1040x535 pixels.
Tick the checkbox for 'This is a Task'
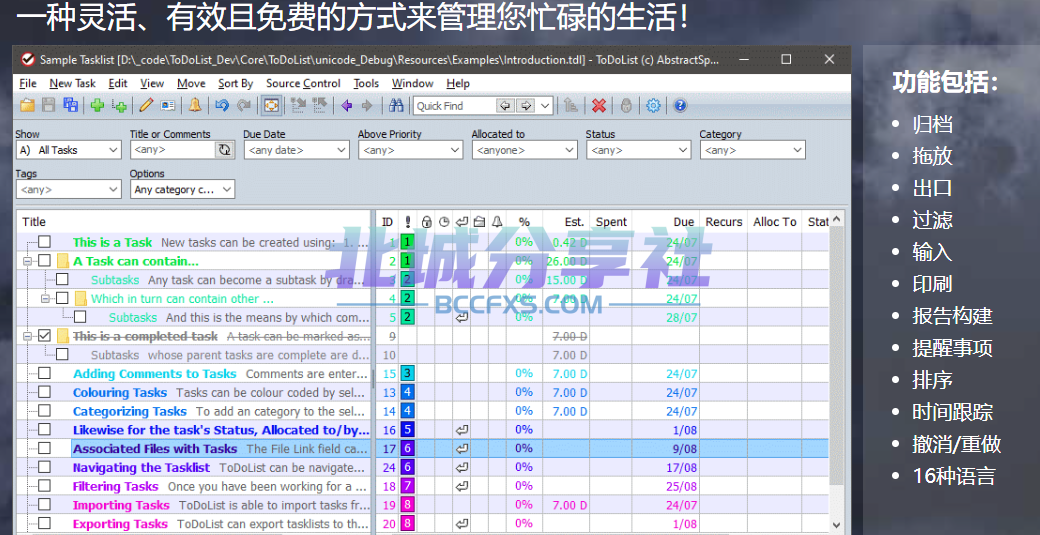[44, 242]
